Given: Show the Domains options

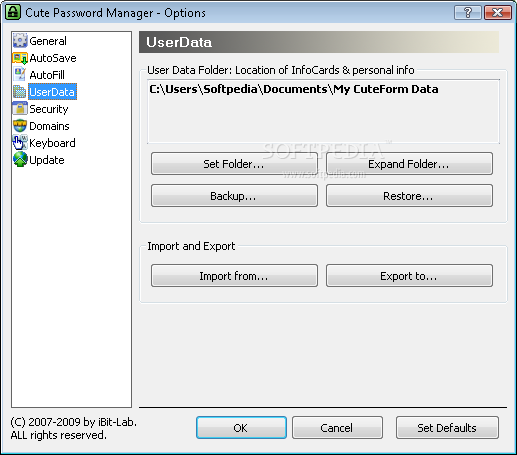Looking at the screenshot, I should [49, 126].
